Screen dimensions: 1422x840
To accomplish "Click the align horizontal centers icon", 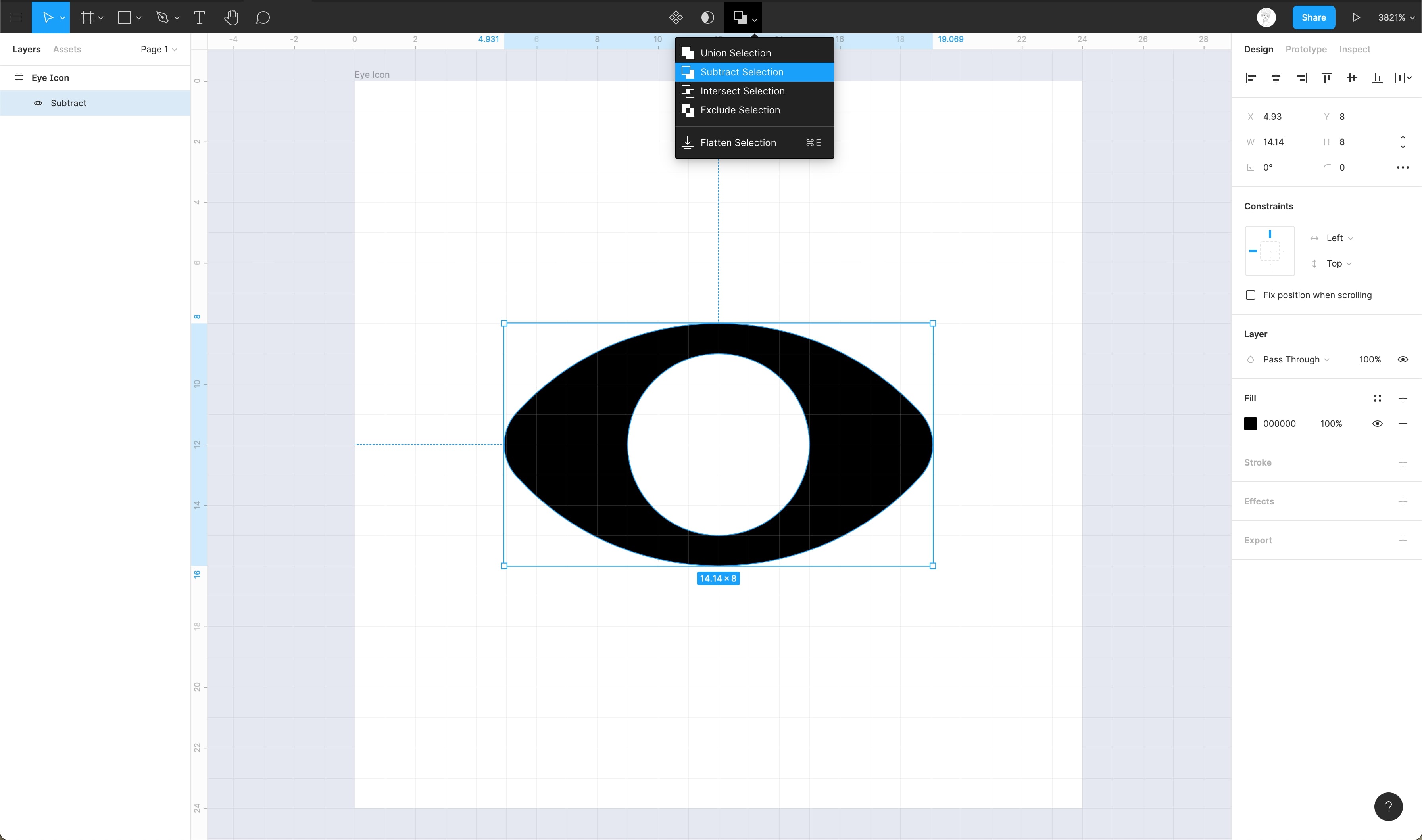I will pos(1276,78).
